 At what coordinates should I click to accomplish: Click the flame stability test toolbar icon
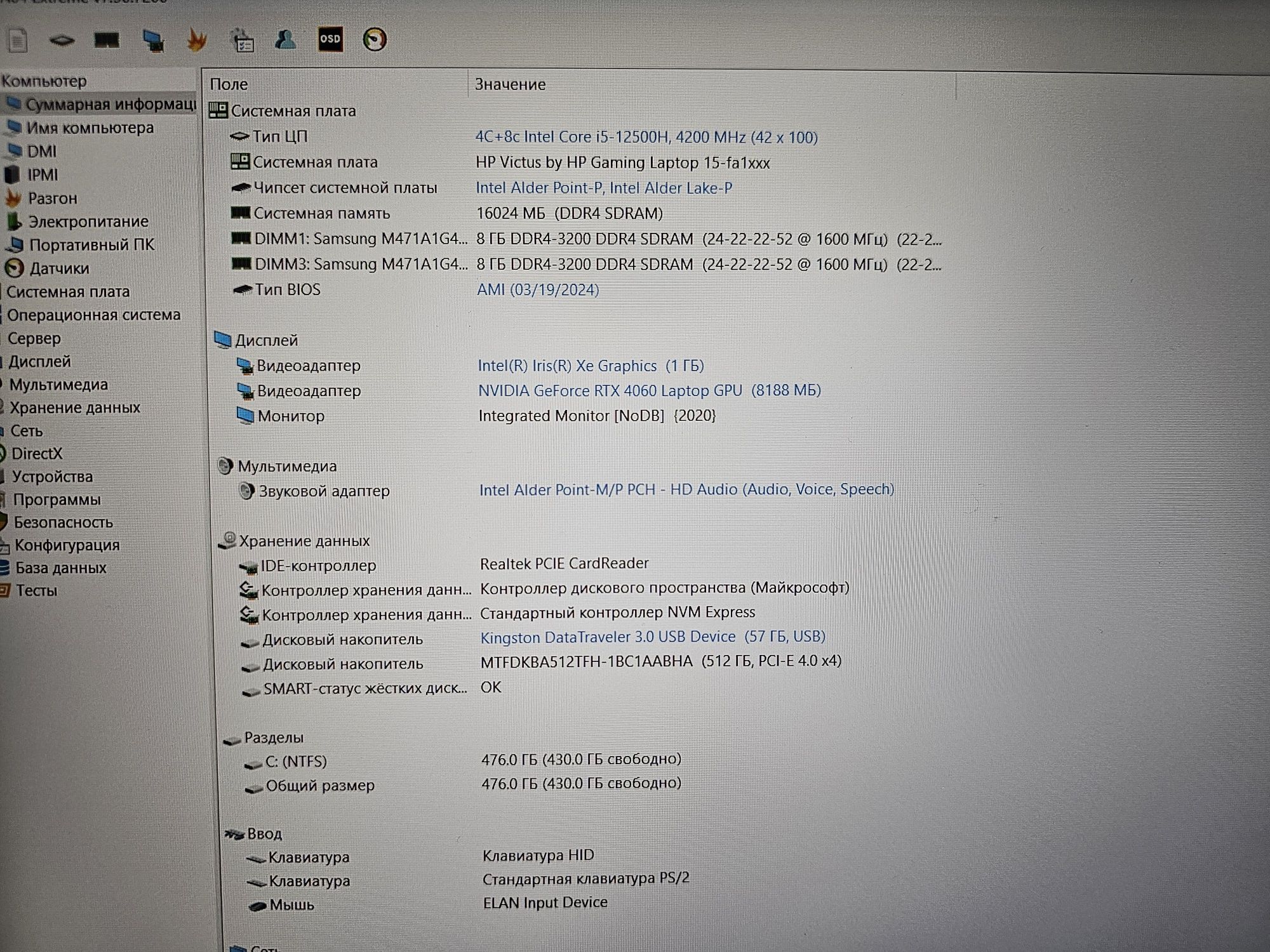(x=197, y=41)
